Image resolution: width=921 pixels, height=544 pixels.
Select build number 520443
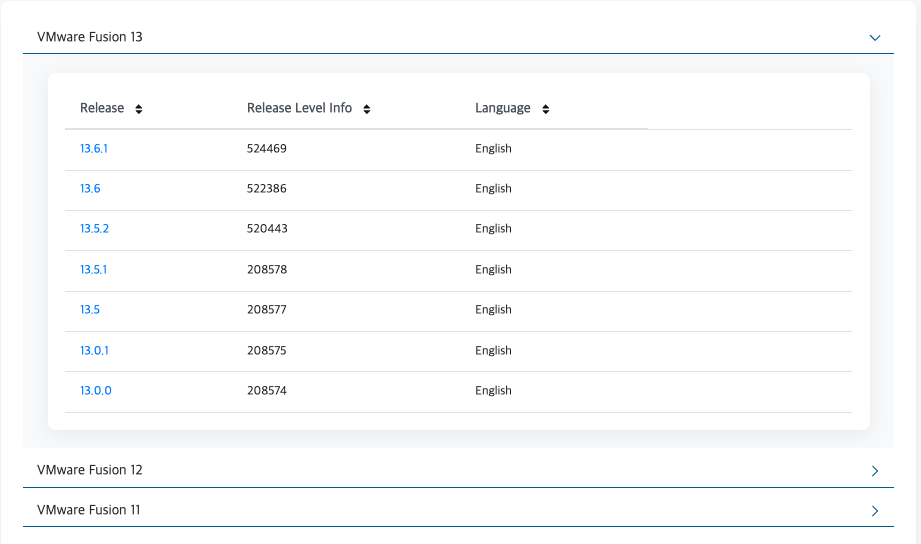click(x=267, y=229)
